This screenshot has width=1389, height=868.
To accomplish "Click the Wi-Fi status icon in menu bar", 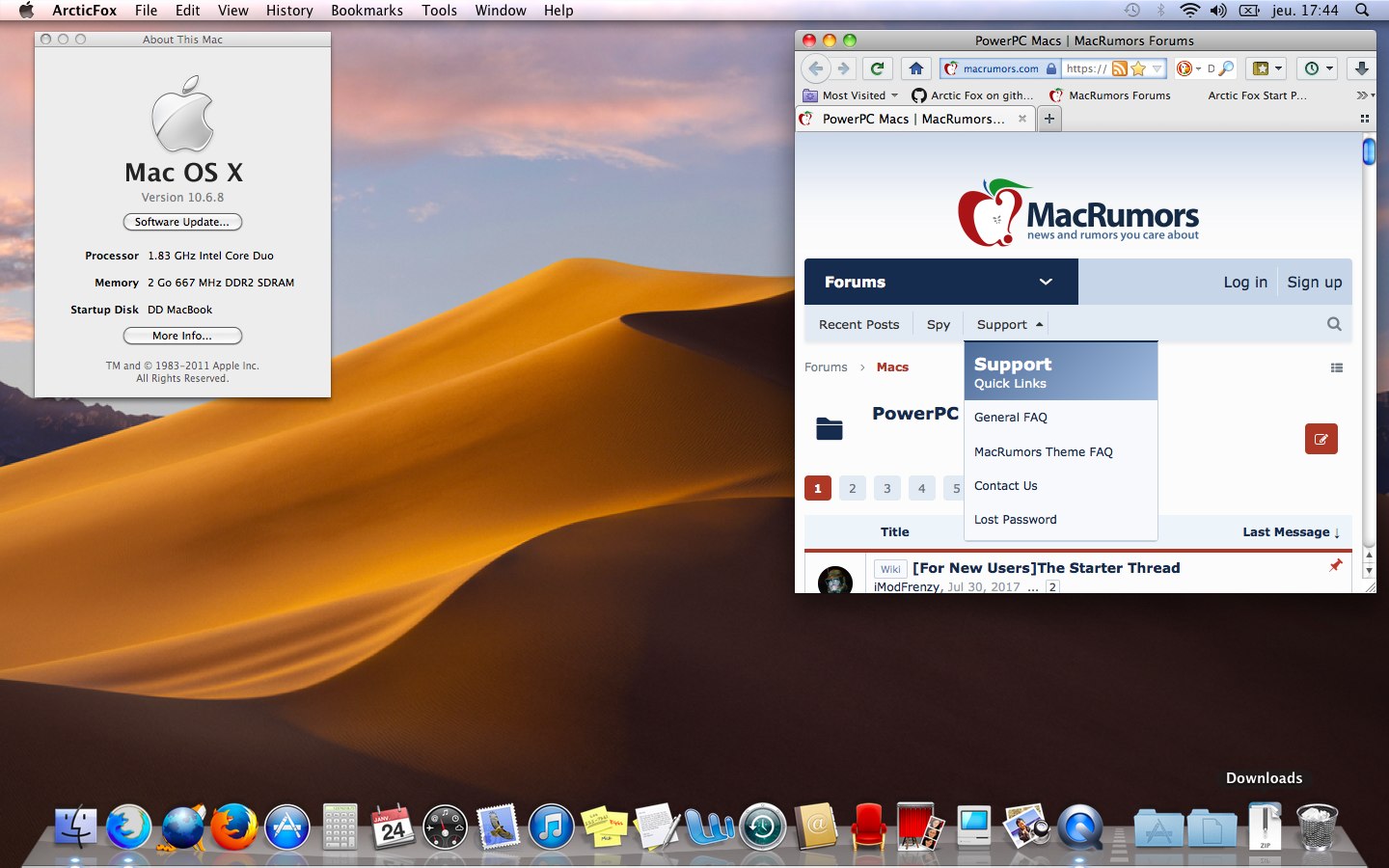I will 1190,11.
